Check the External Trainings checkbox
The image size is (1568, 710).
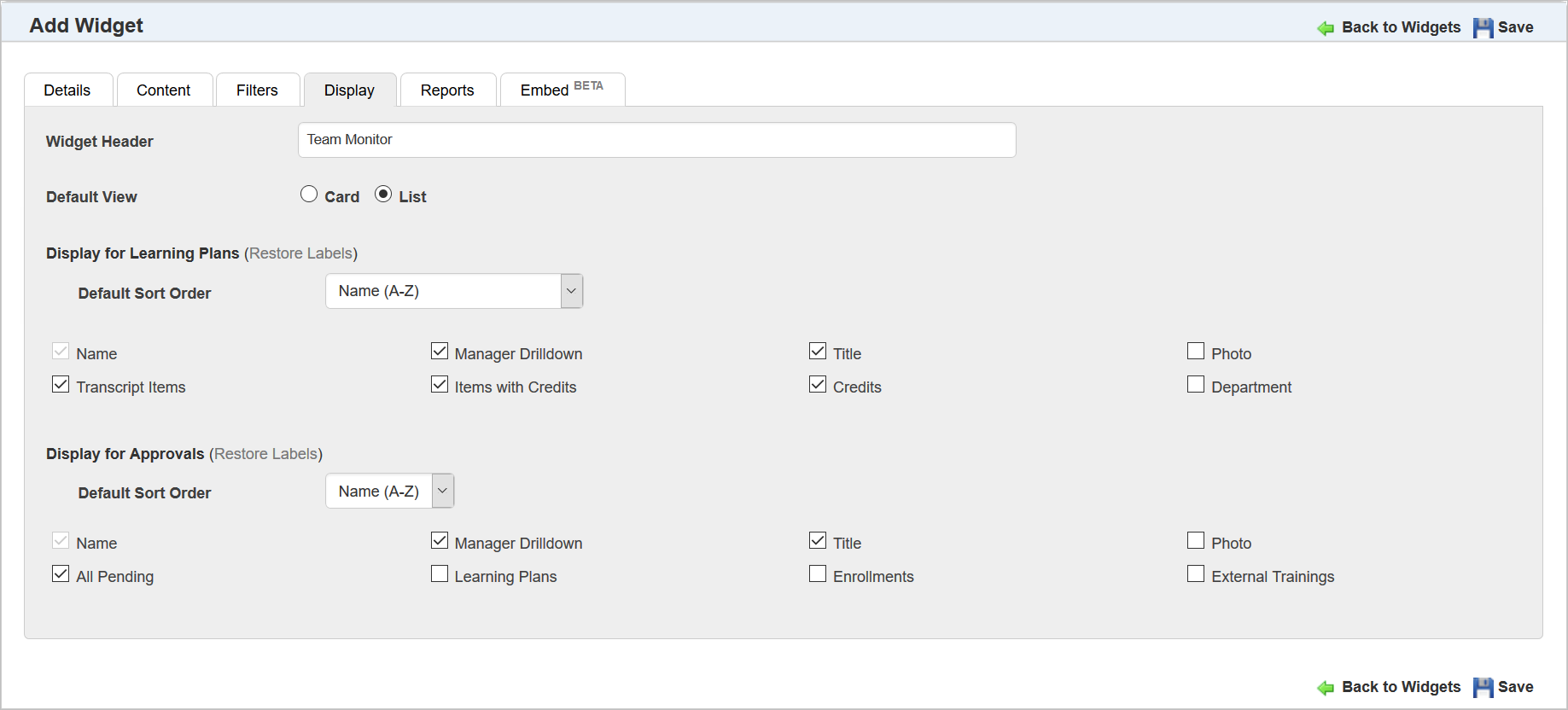pos(1196,574)
